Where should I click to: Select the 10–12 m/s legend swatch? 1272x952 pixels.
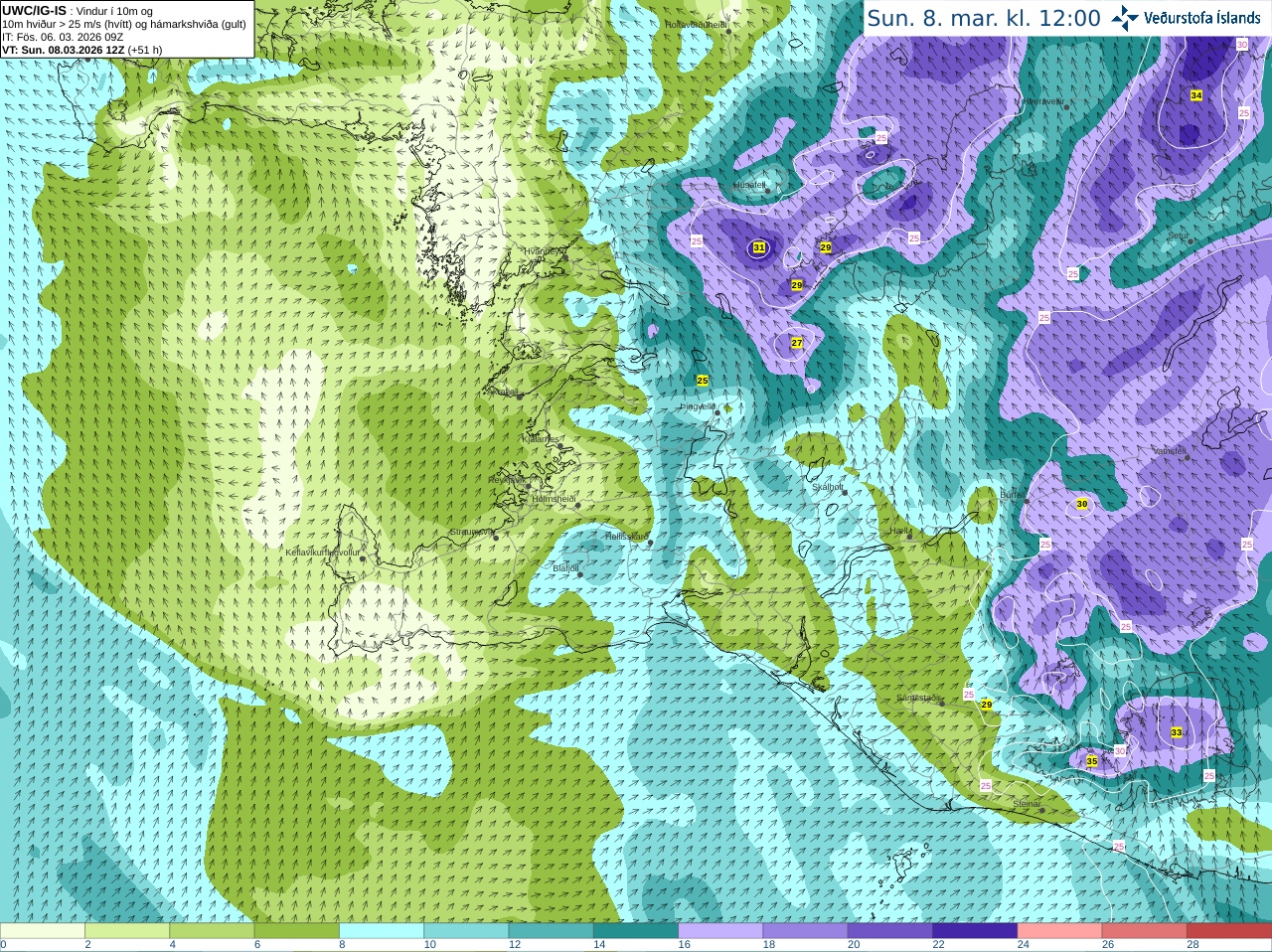466,931
